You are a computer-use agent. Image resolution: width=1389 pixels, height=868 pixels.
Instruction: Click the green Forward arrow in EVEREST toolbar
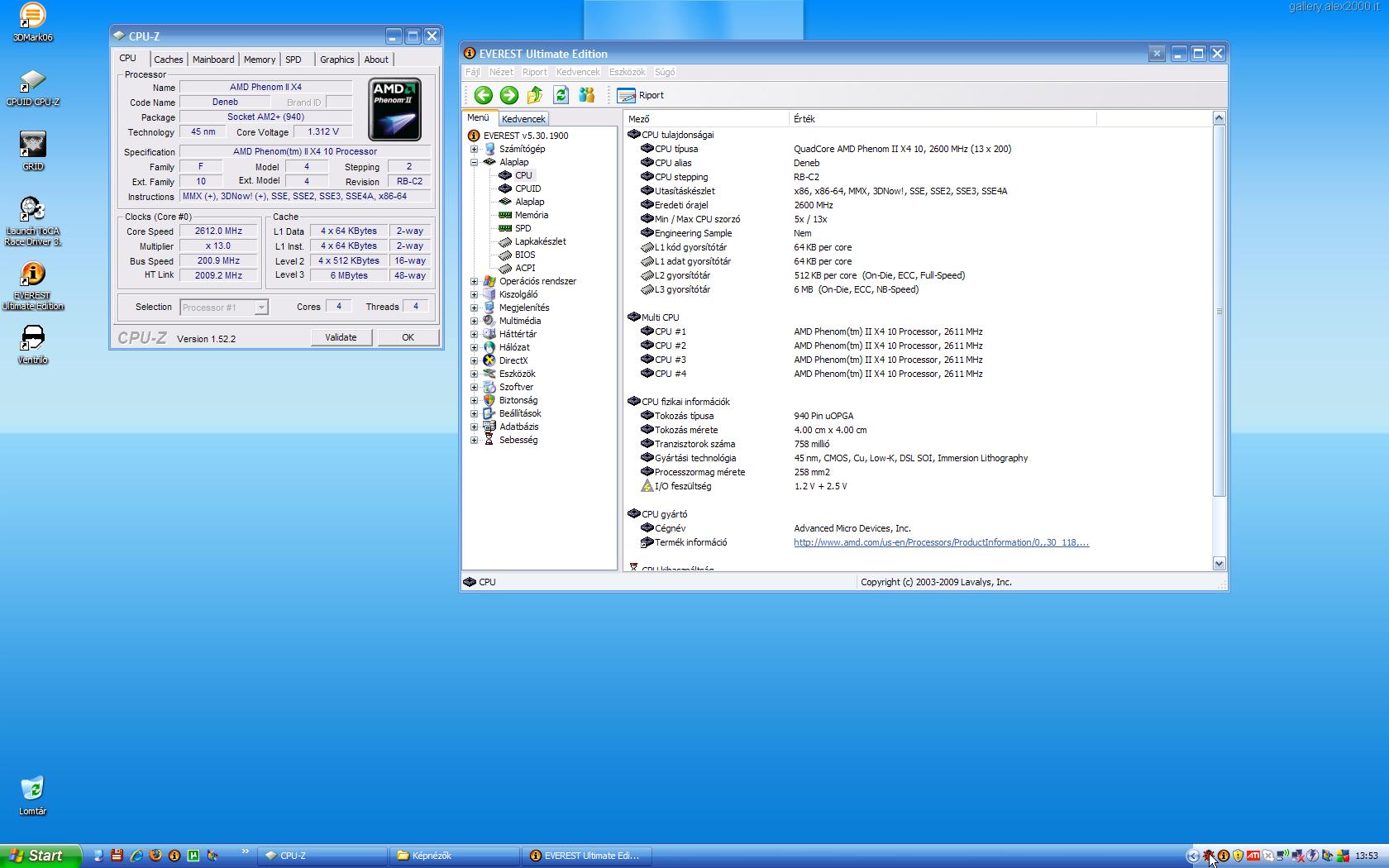point(509,95)
